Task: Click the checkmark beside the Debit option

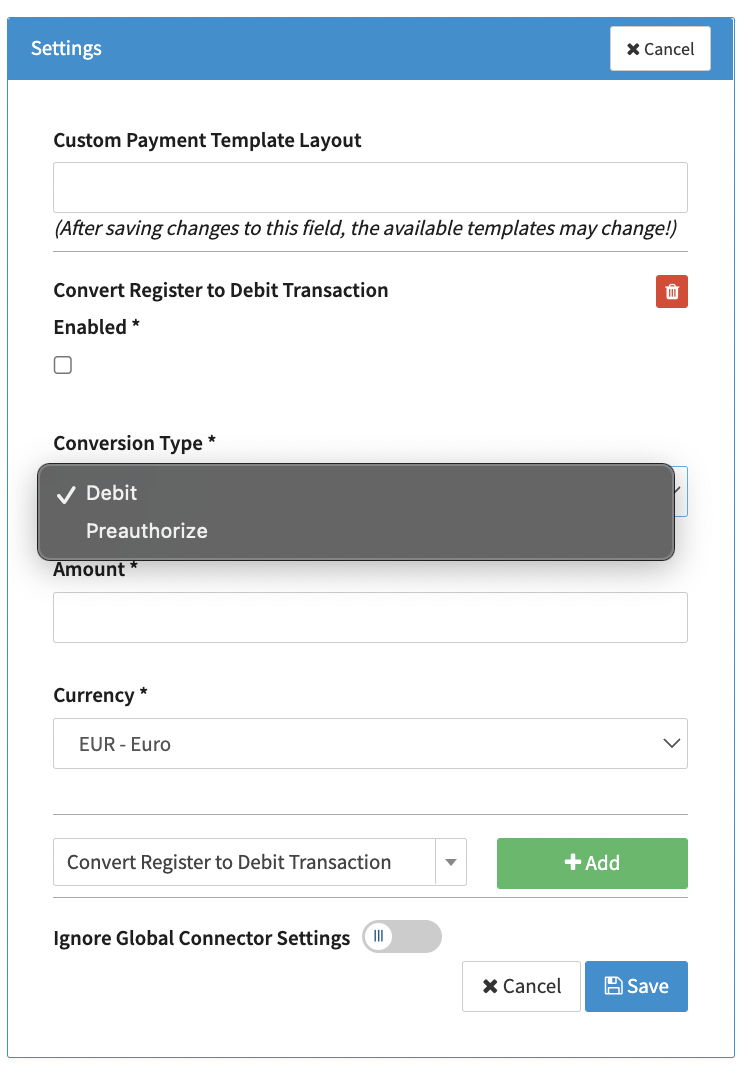Action: 67,494
